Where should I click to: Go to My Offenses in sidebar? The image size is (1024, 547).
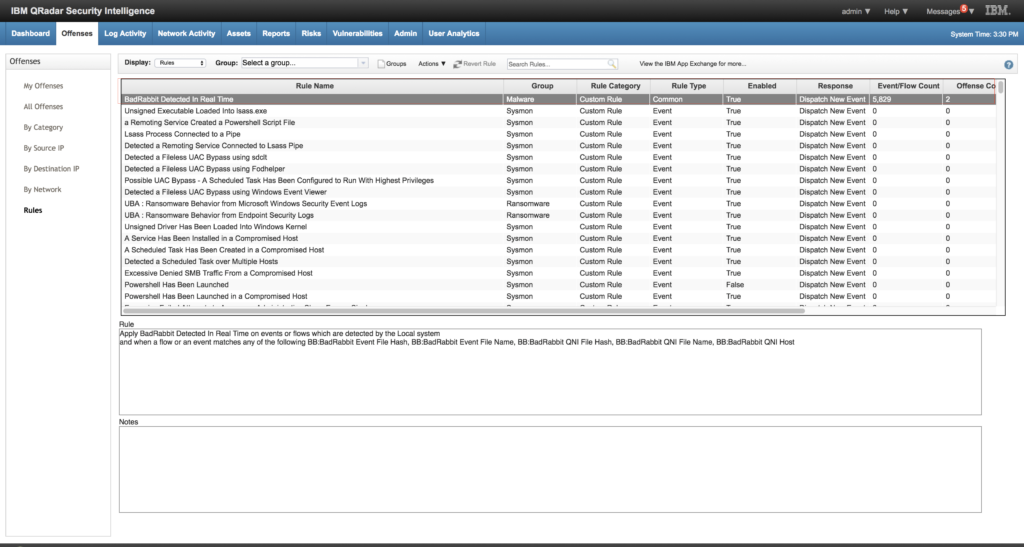43,86
